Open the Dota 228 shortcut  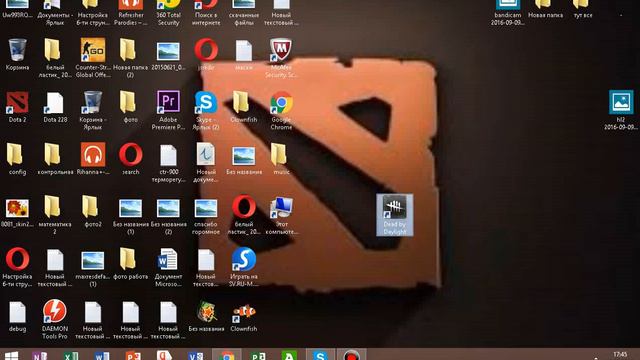point(55,107)
